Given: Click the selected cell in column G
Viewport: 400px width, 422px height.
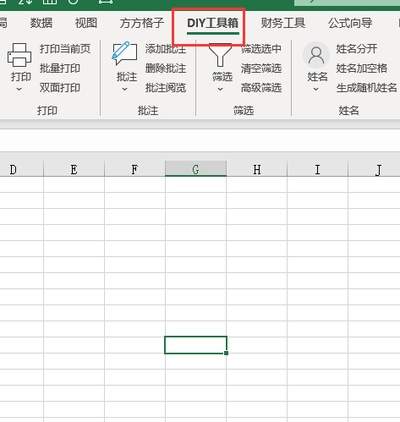Looking at the screenshot, I should (196, 345).
